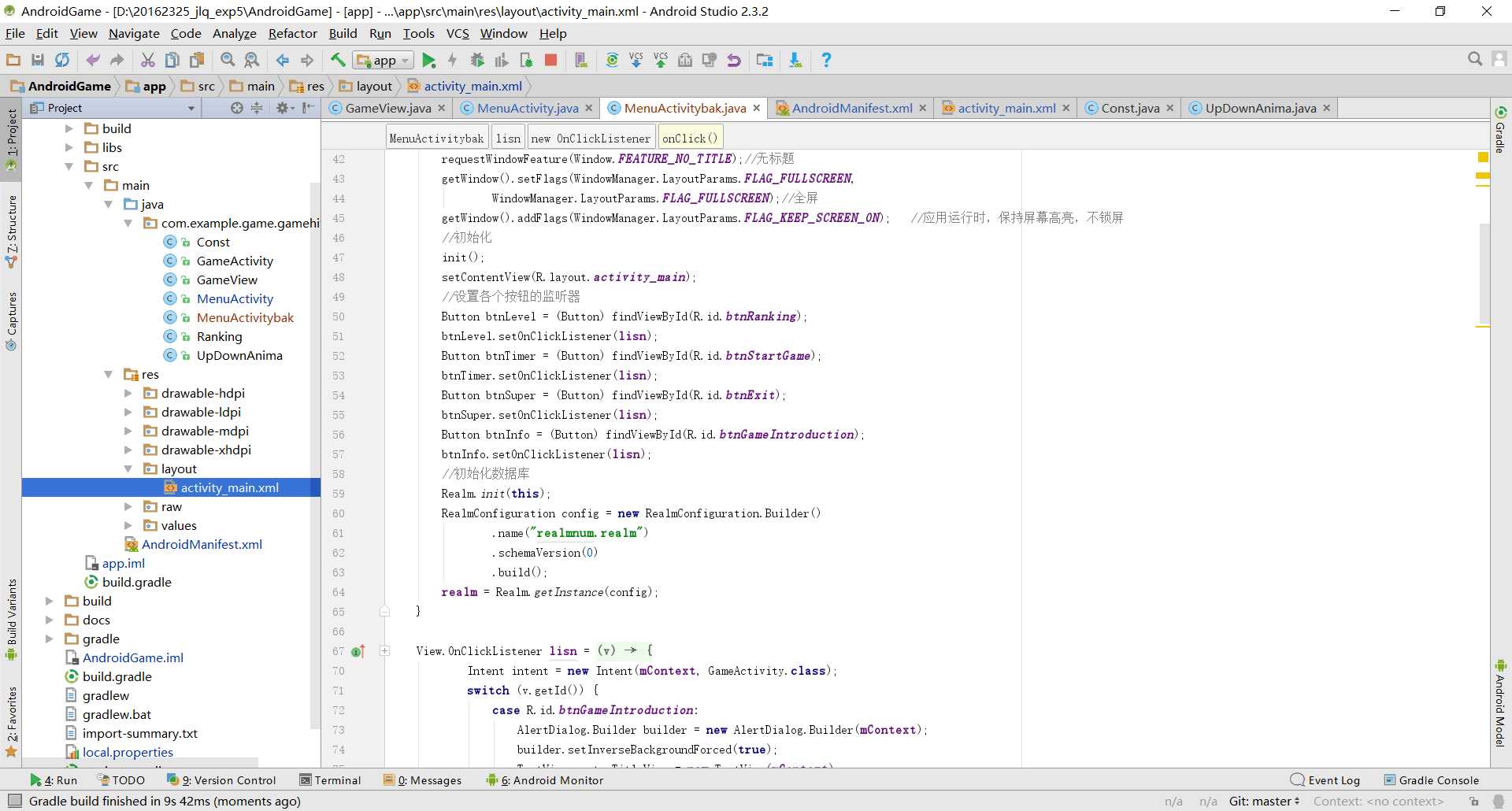Screen dimensions: 1512x811
Task: Open the Terminal tool window button
Action: pyautogui.click(x=330, y=780)
